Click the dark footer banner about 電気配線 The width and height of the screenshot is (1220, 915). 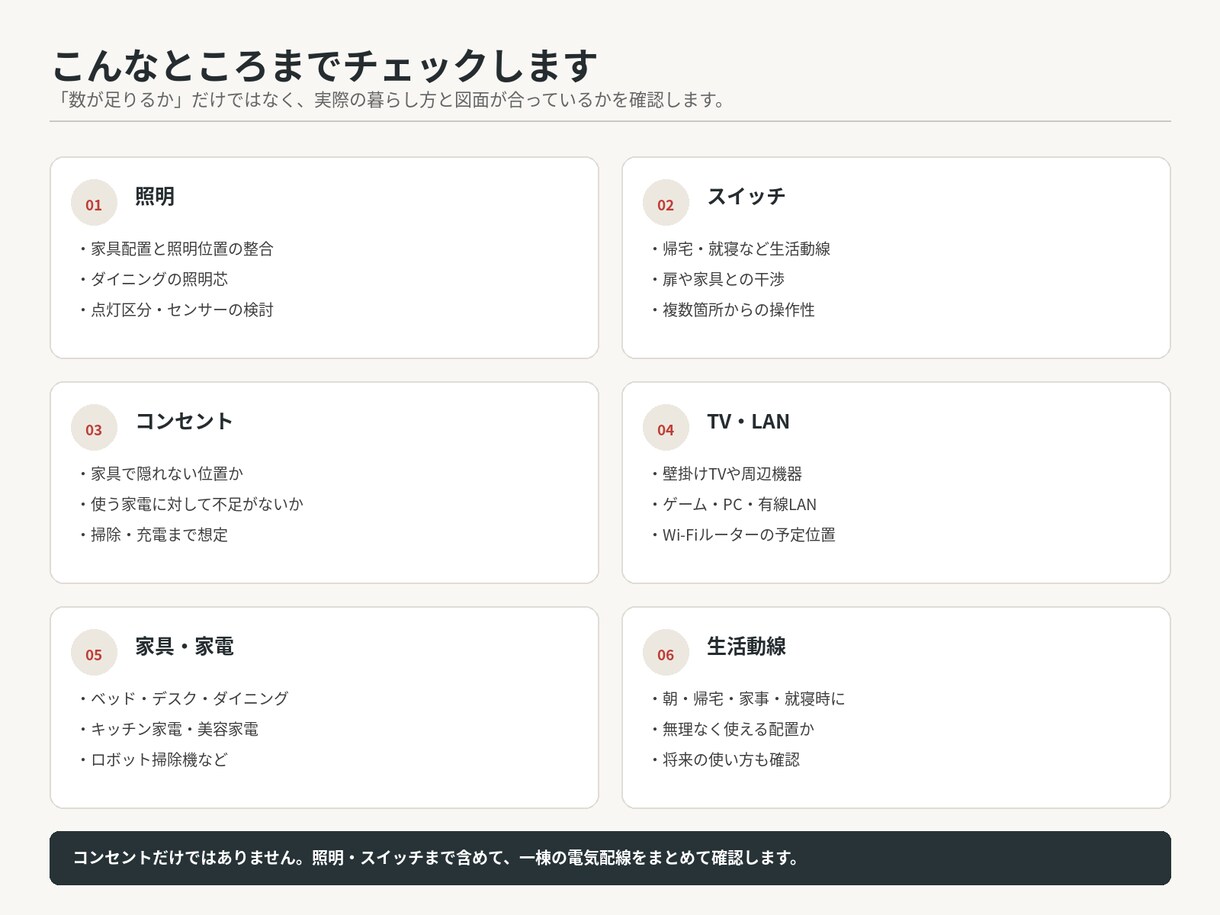[610, 858]
